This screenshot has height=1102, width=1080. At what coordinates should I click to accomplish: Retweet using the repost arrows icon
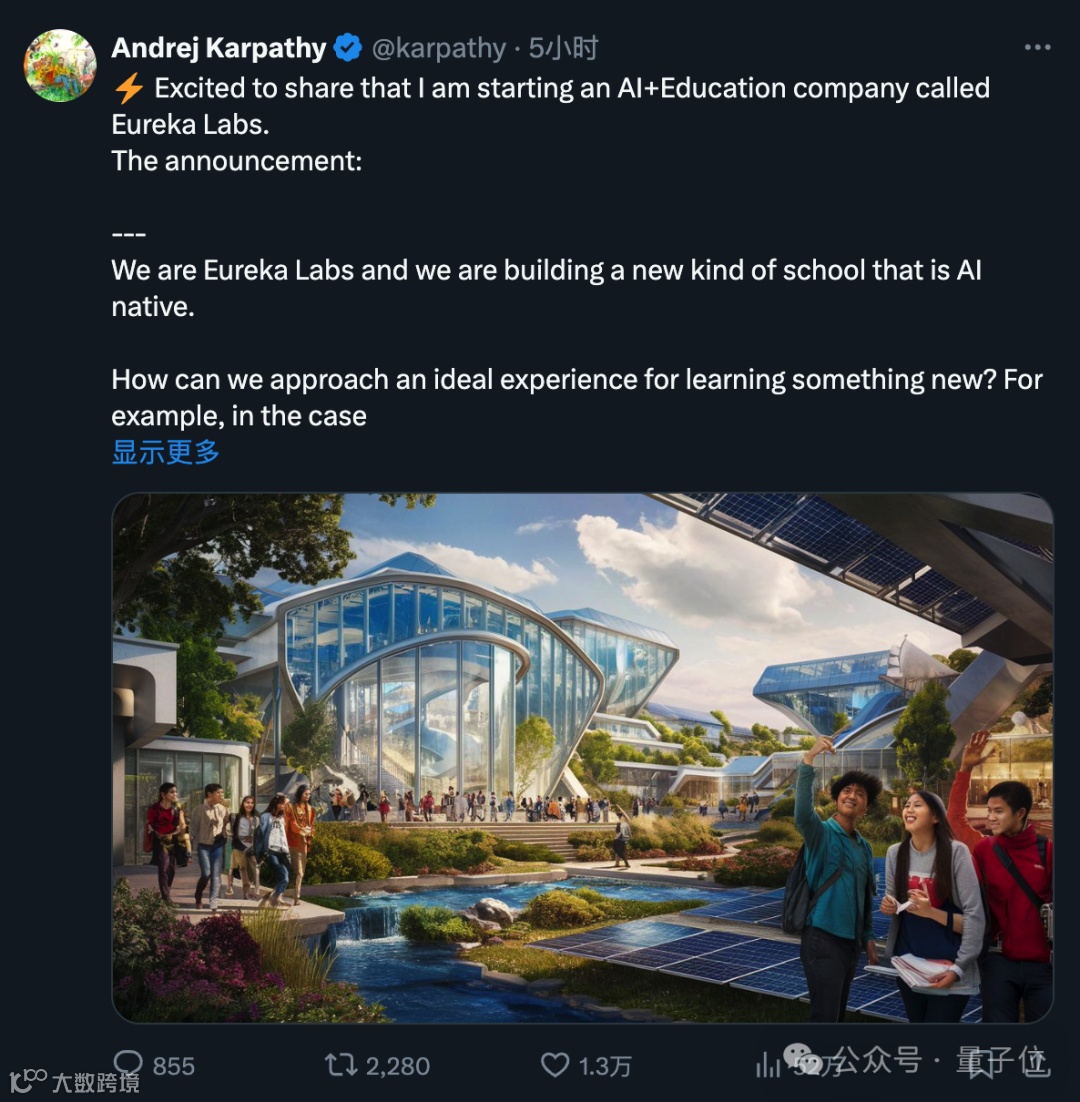click(341, 1065)
